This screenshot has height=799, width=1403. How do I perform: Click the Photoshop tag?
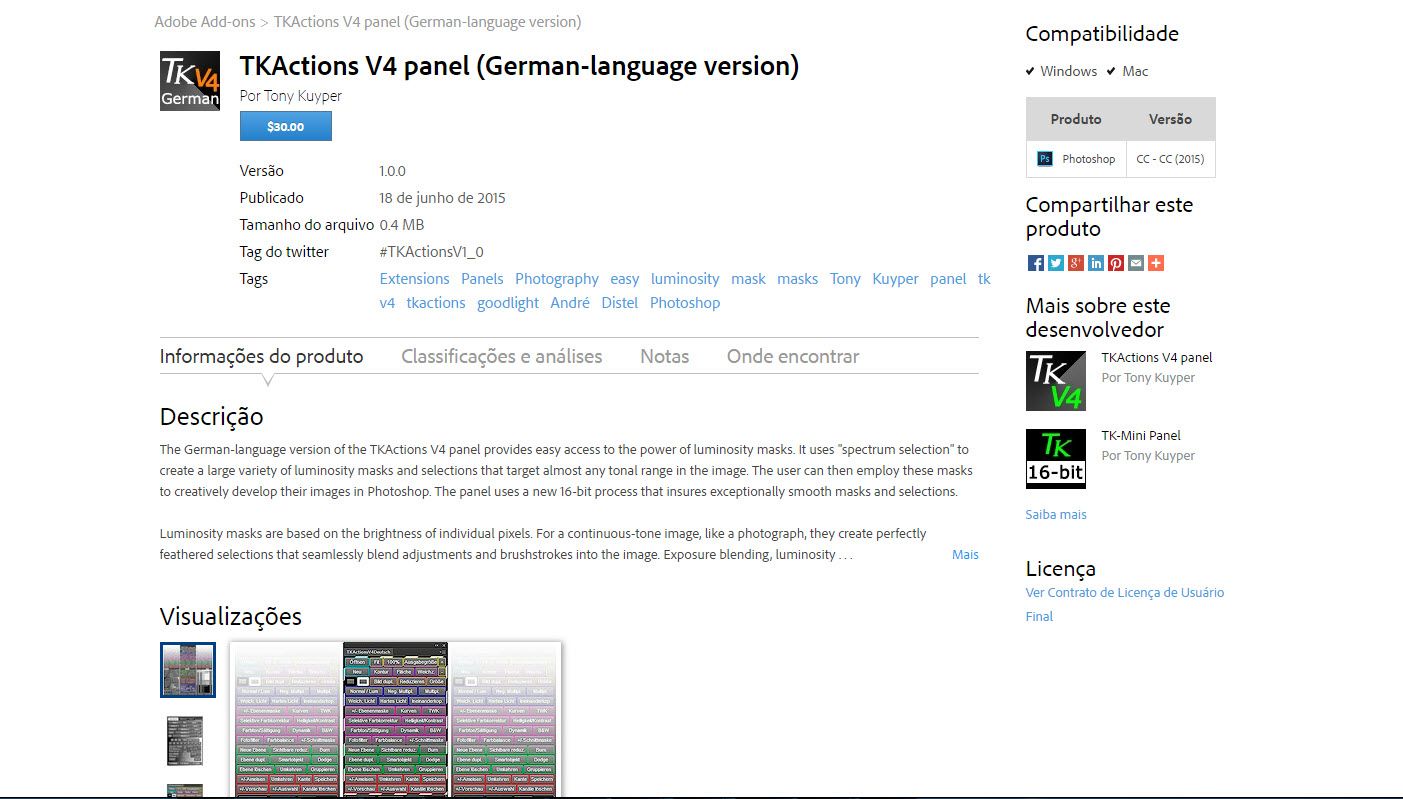pyautogui.click(x=685, y=303)
